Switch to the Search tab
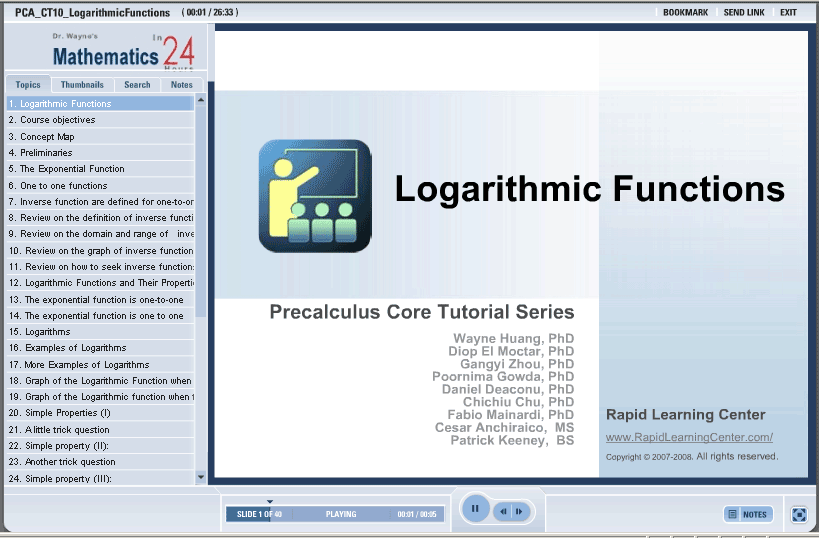 tap(137, 85)
